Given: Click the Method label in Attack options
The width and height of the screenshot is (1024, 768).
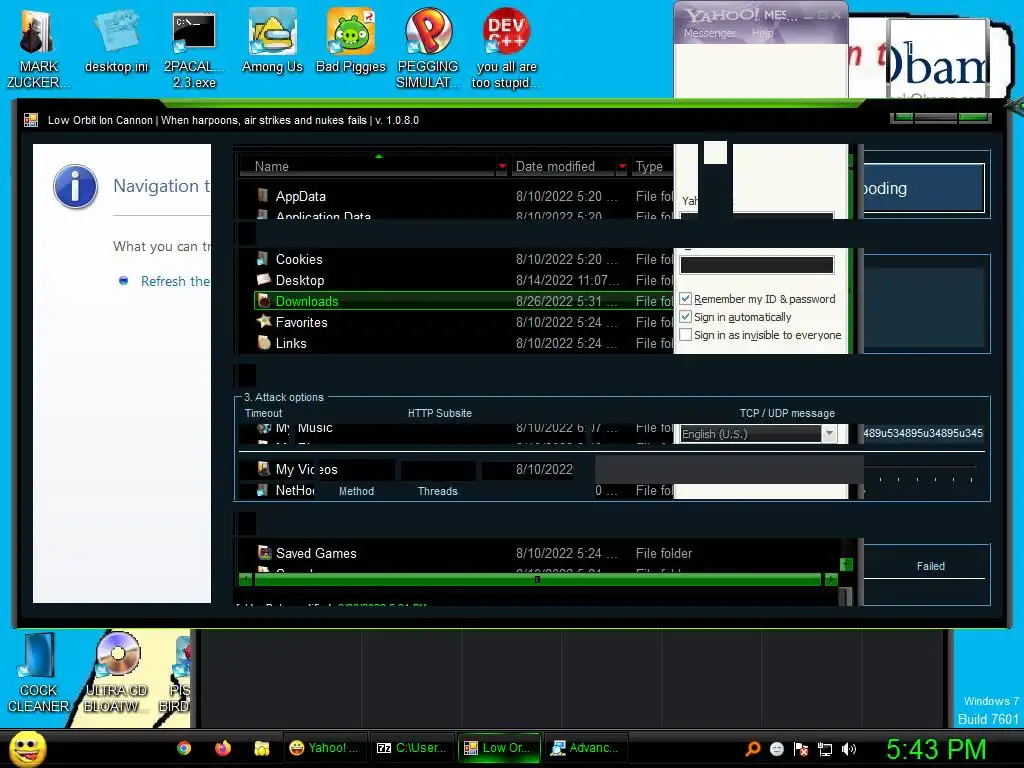Looking at the screenshot, I should click(x=356, y=491).
